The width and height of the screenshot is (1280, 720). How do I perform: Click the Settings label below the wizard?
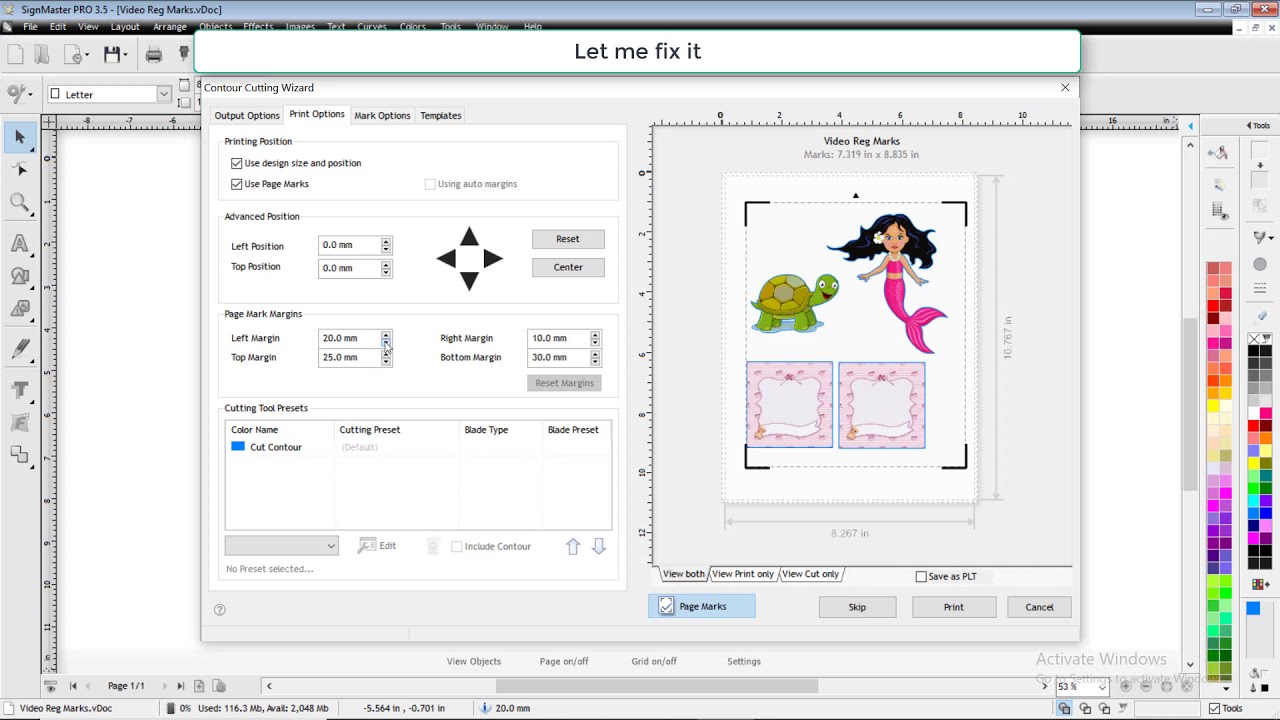pyautogui.click(x=744, y=661)
